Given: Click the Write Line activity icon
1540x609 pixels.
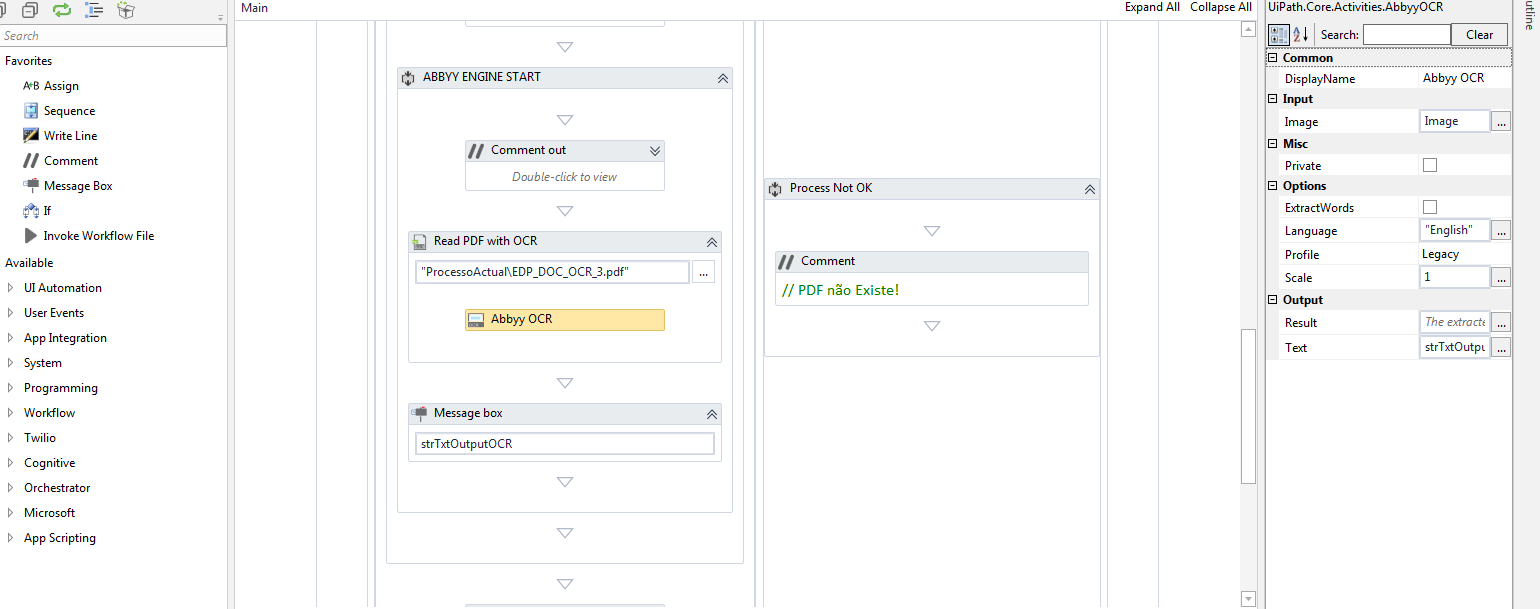Looking at the screenshot, I should [31, 136].
